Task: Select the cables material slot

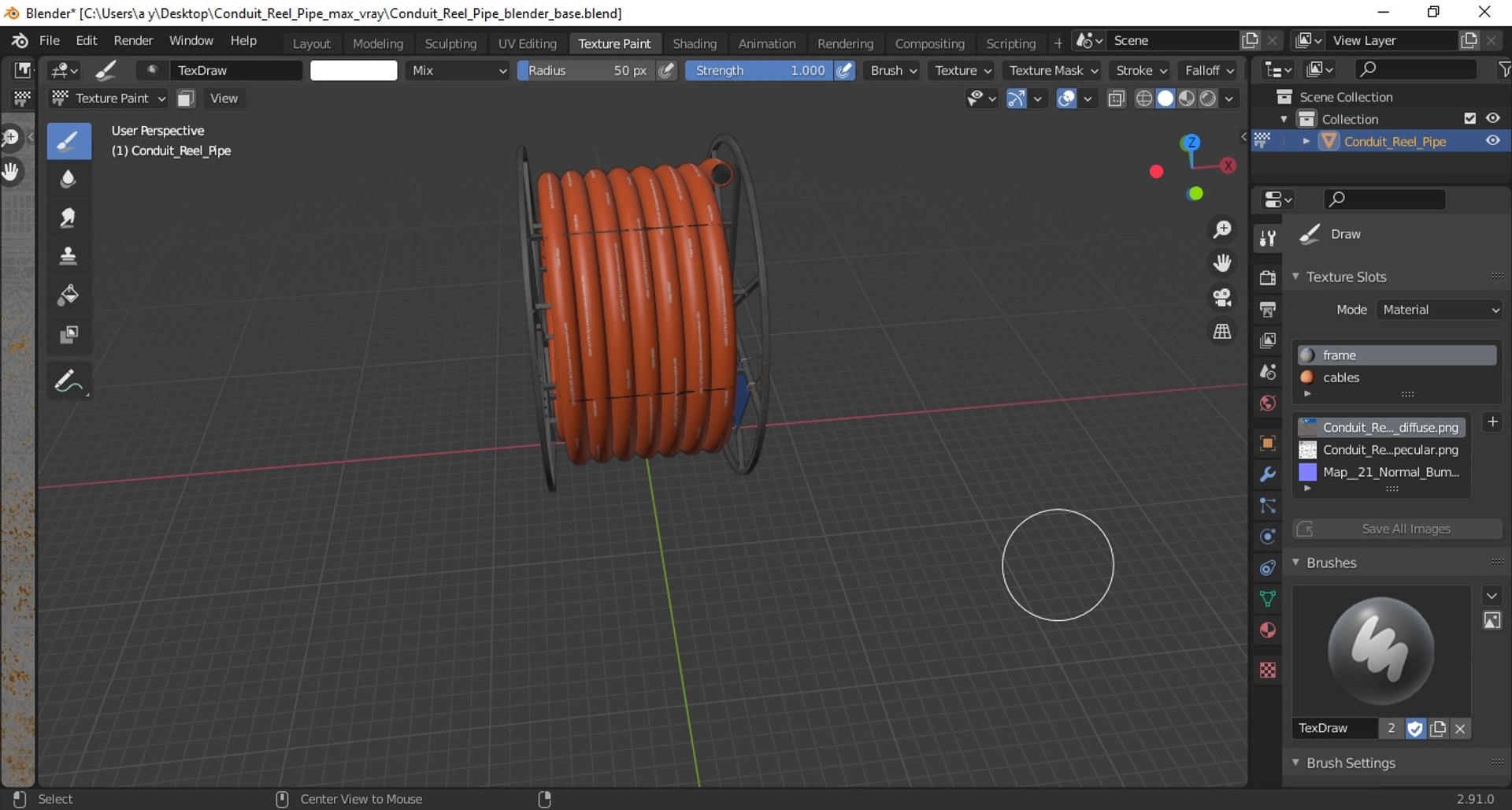Action: coord(1341,377)
